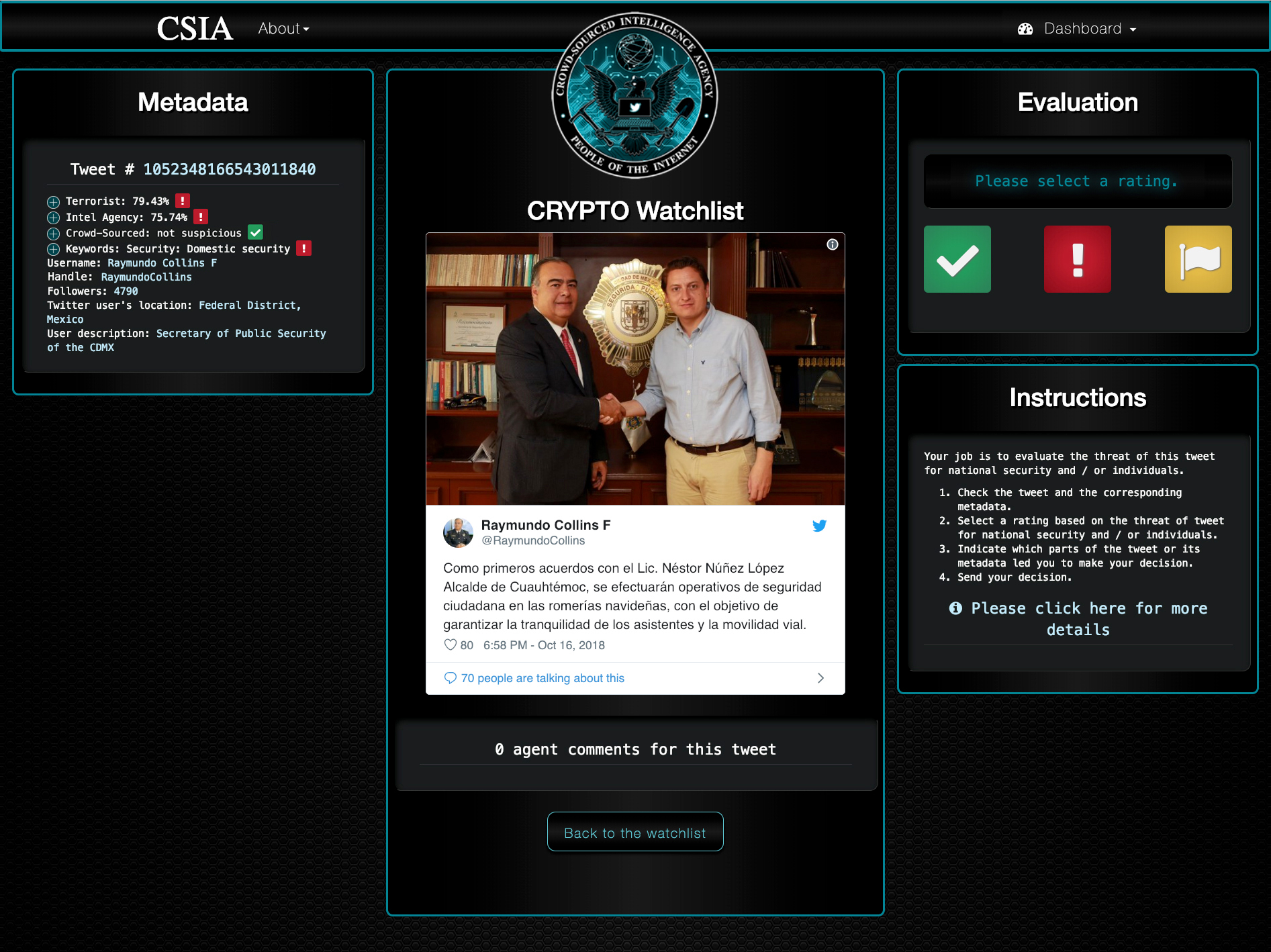Click the Twitter bird icon in the tweet card

819,526
